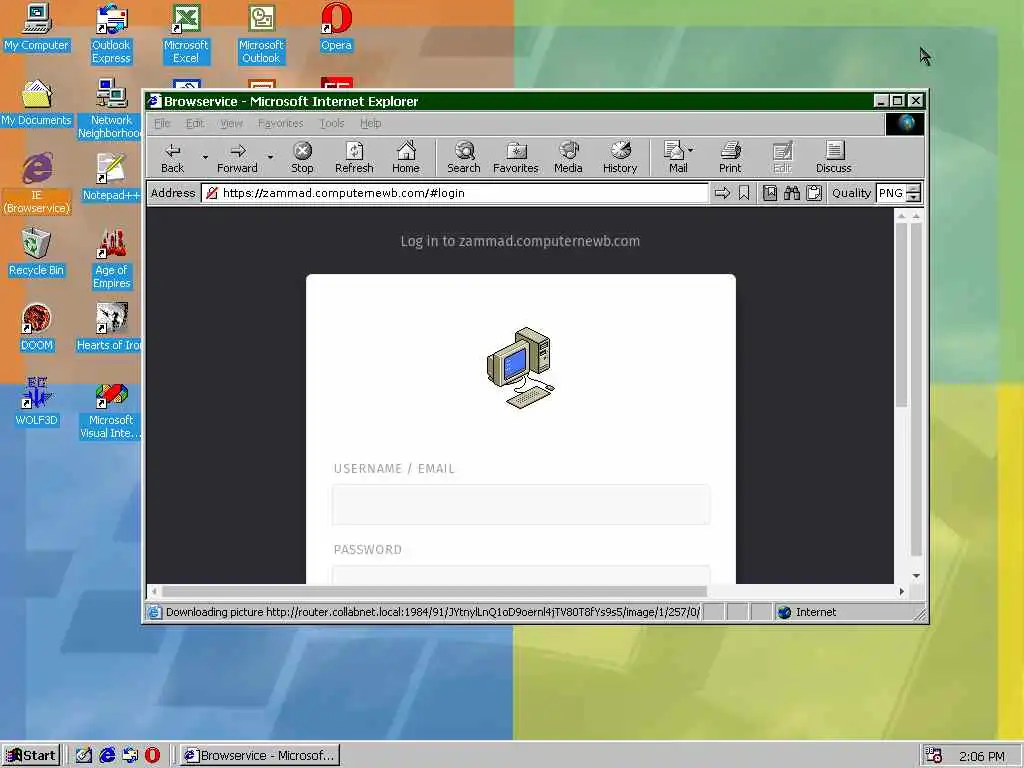Open the Discuss toolbar button
Viewport: 1024px width, 768px height.
[x=834, y=158]
